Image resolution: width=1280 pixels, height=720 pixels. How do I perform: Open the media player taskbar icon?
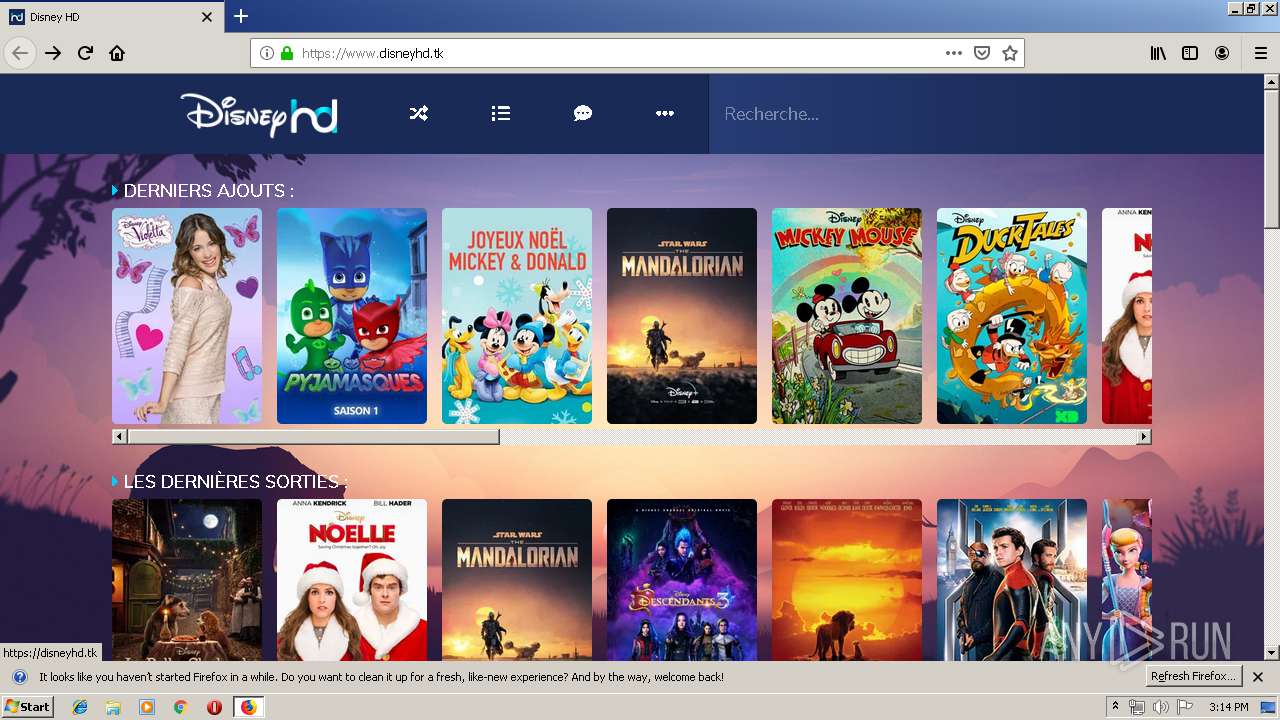(x=147, y=707)
